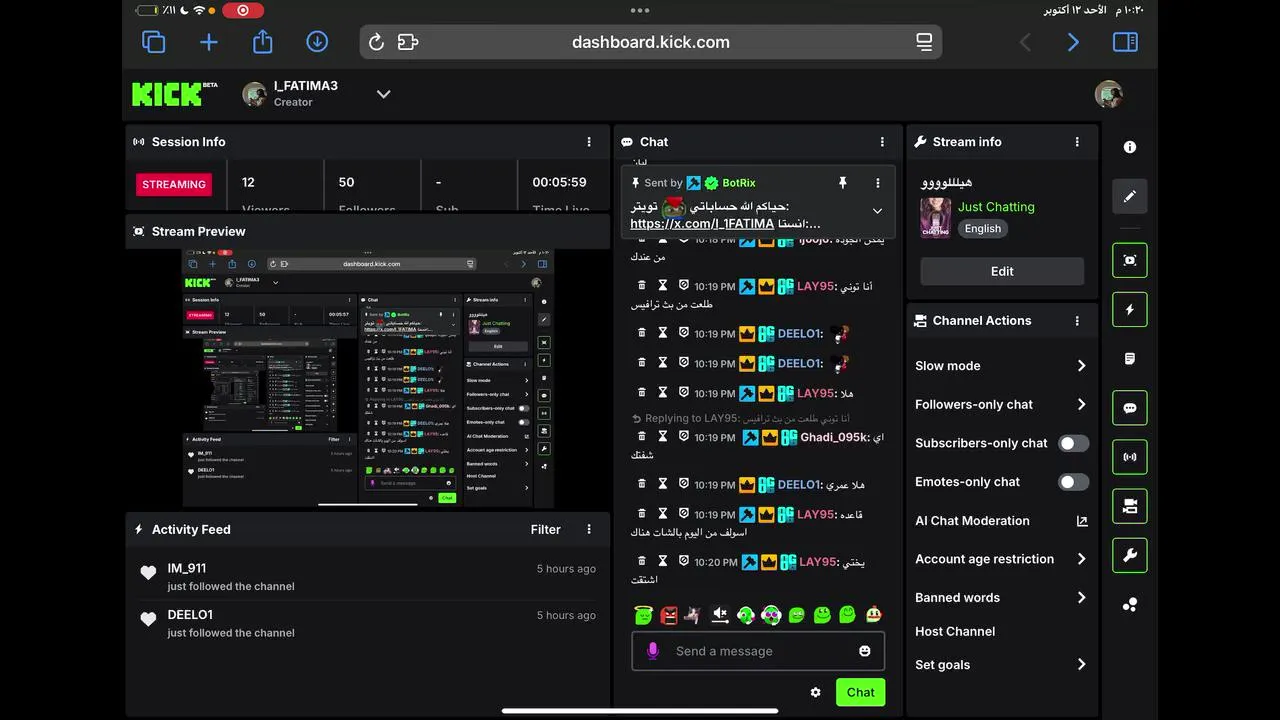
Task: Click the Ghadi_095k username in chat
Action: [834, 437]
